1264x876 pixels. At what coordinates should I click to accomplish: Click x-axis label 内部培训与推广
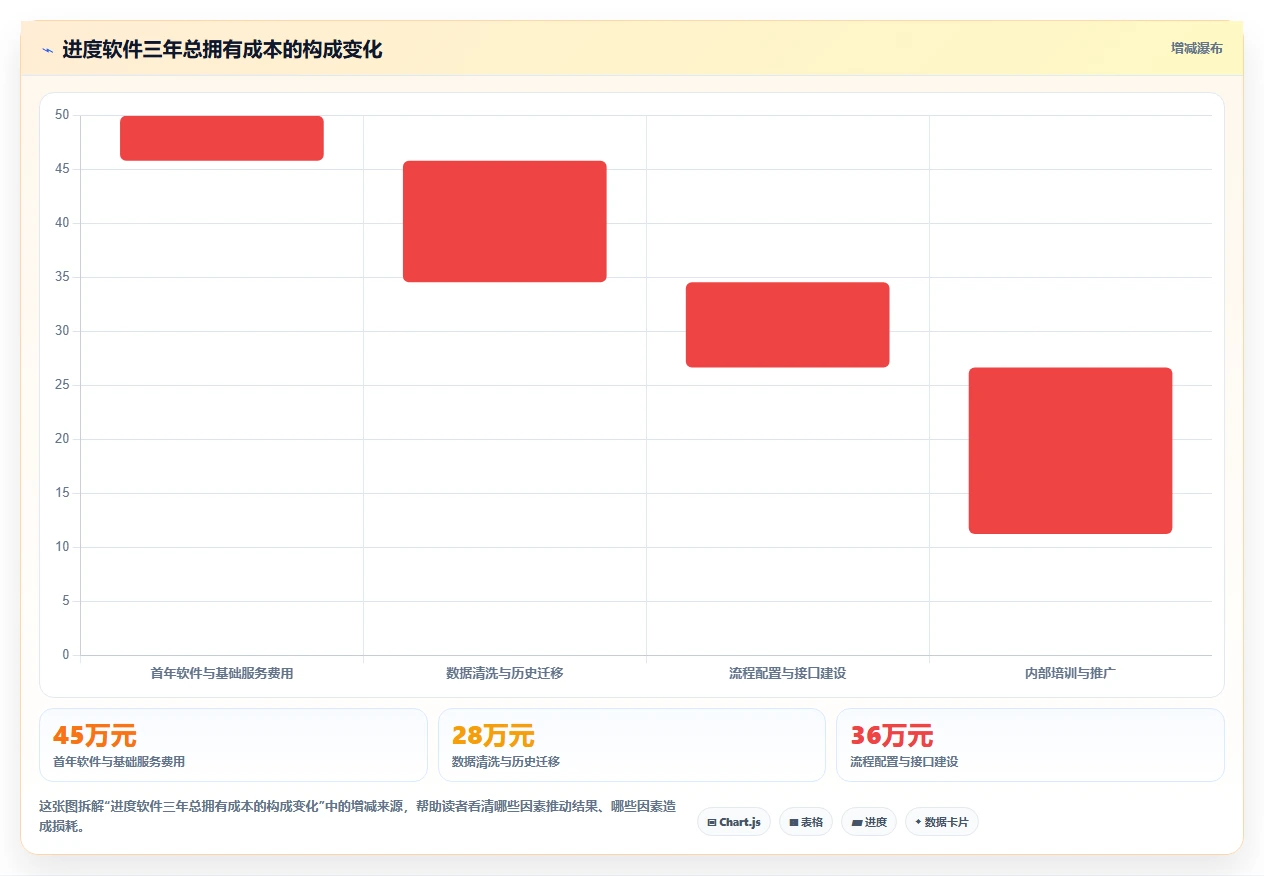click(1070, 673)
